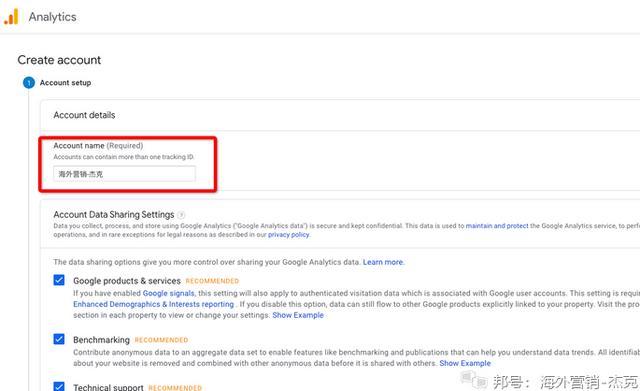Viewport: 640px width, 391px height.
Task: Open help icon beside Account Data Sharing Settings
Action: click(181, 215)
